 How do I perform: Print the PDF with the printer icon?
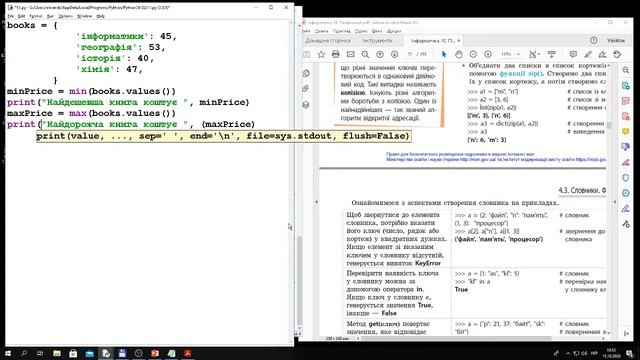[336, 54]
